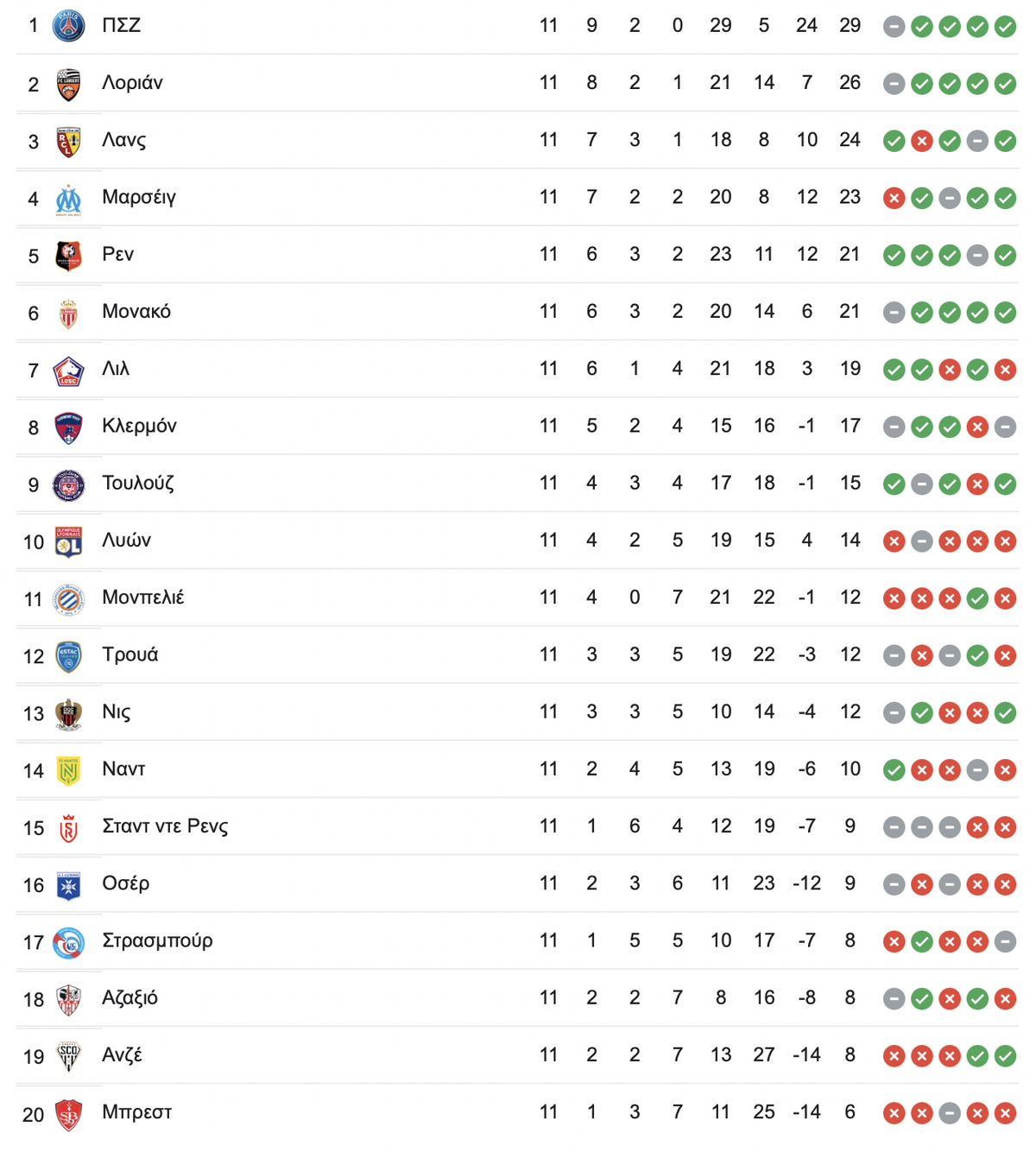This screenshot has height=1152, width=1036.
Task: Click the draw icon in Λυών's recent form
Action: coord(922,541)
